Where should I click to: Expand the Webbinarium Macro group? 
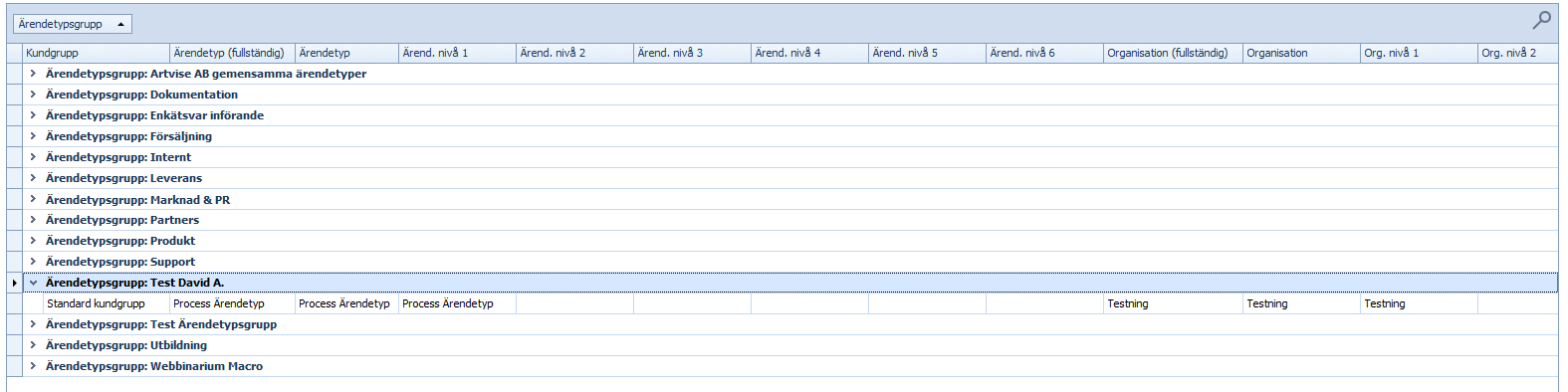click(x=33, y=366)
